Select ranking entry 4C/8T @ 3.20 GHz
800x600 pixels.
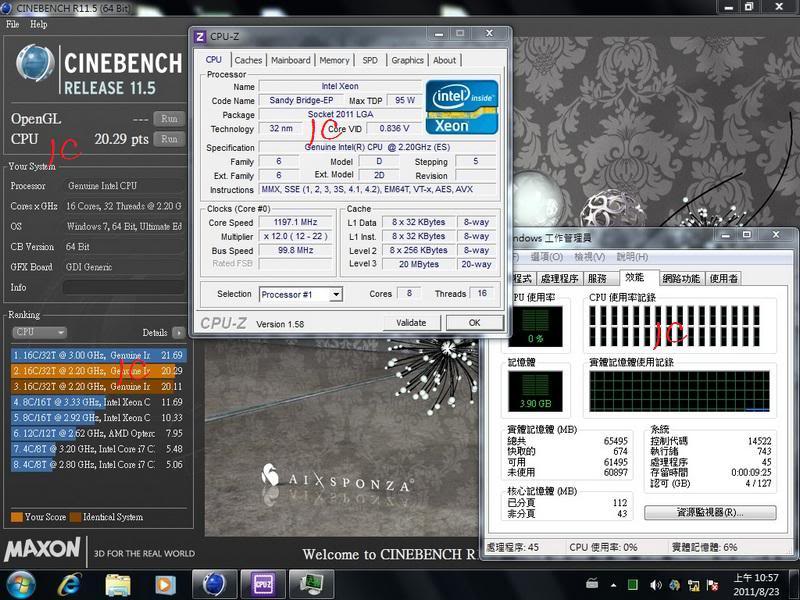coord(98,449)
